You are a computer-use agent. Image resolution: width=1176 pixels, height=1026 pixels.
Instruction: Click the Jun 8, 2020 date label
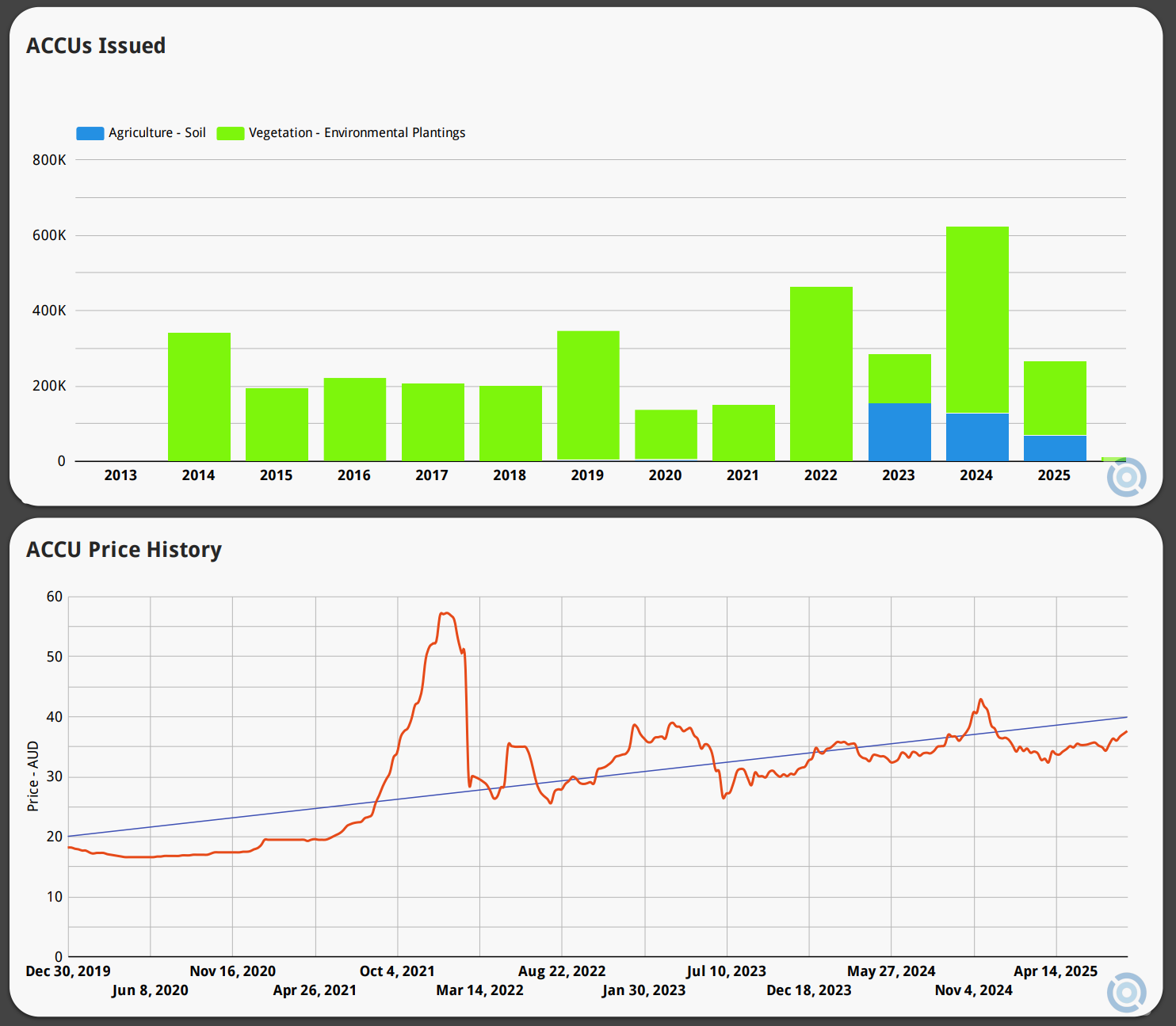pos(151,990)
